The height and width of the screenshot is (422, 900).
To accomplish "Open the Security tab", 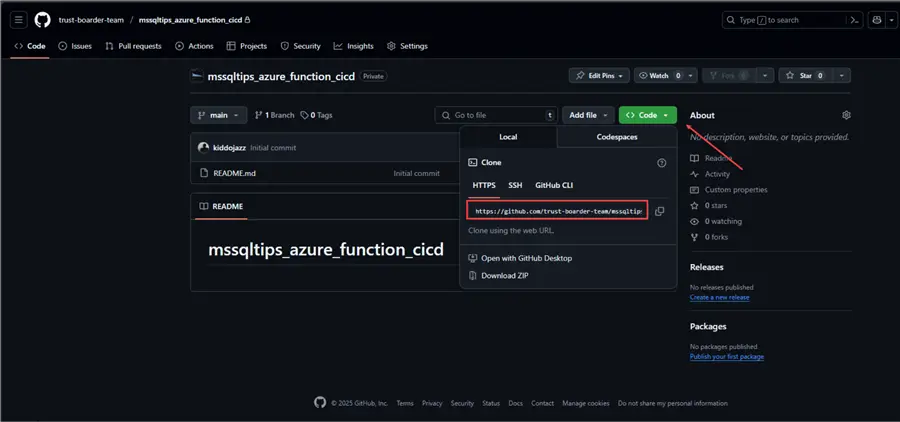I will (x=300, y=46).
